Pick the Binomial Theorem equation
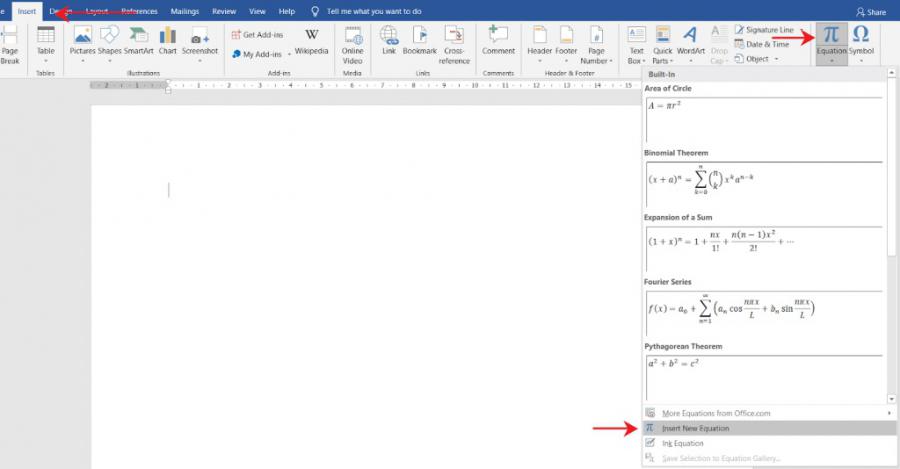This screenshot has width=900, height=469. [x=764, y=184]
